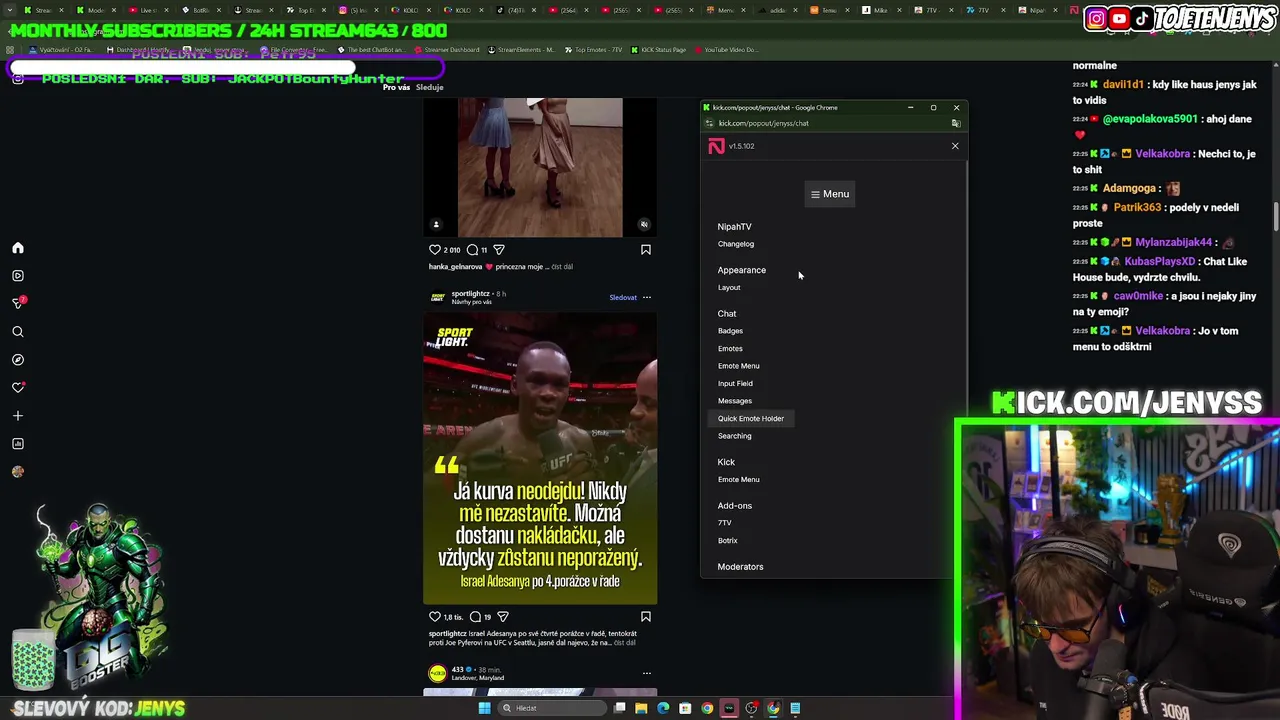Follow sportlightcz via Sledovat link
Image resolution: width=1280 pixels, height=720 pixels.
[623, 297]
